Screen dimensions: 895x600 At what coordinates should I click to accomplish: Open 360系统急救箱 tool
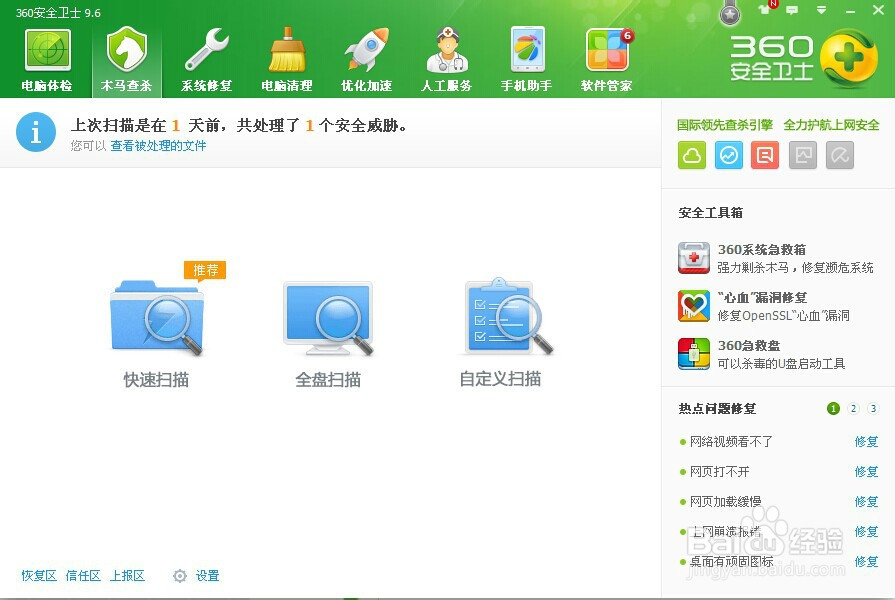click(775, 258)
